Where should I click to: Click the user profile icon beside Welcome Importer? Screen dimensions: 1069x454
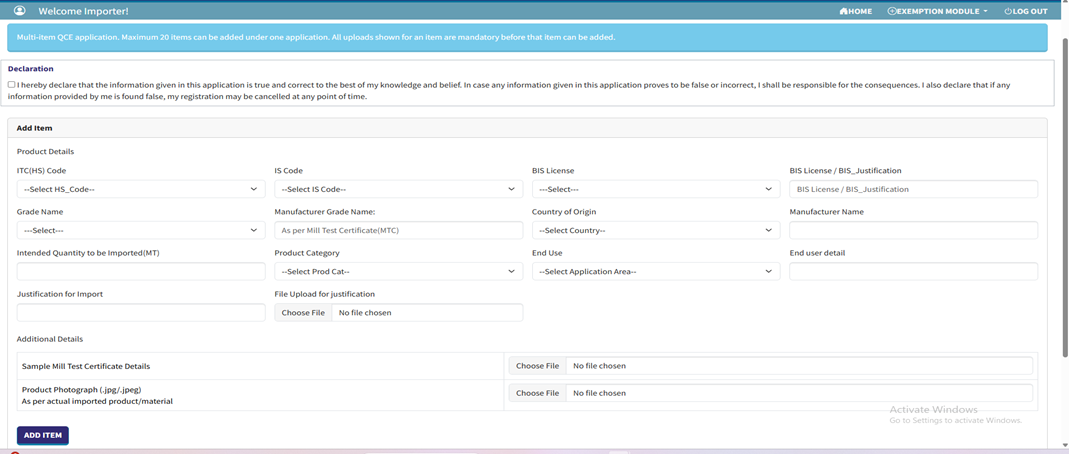coord(19,11)
